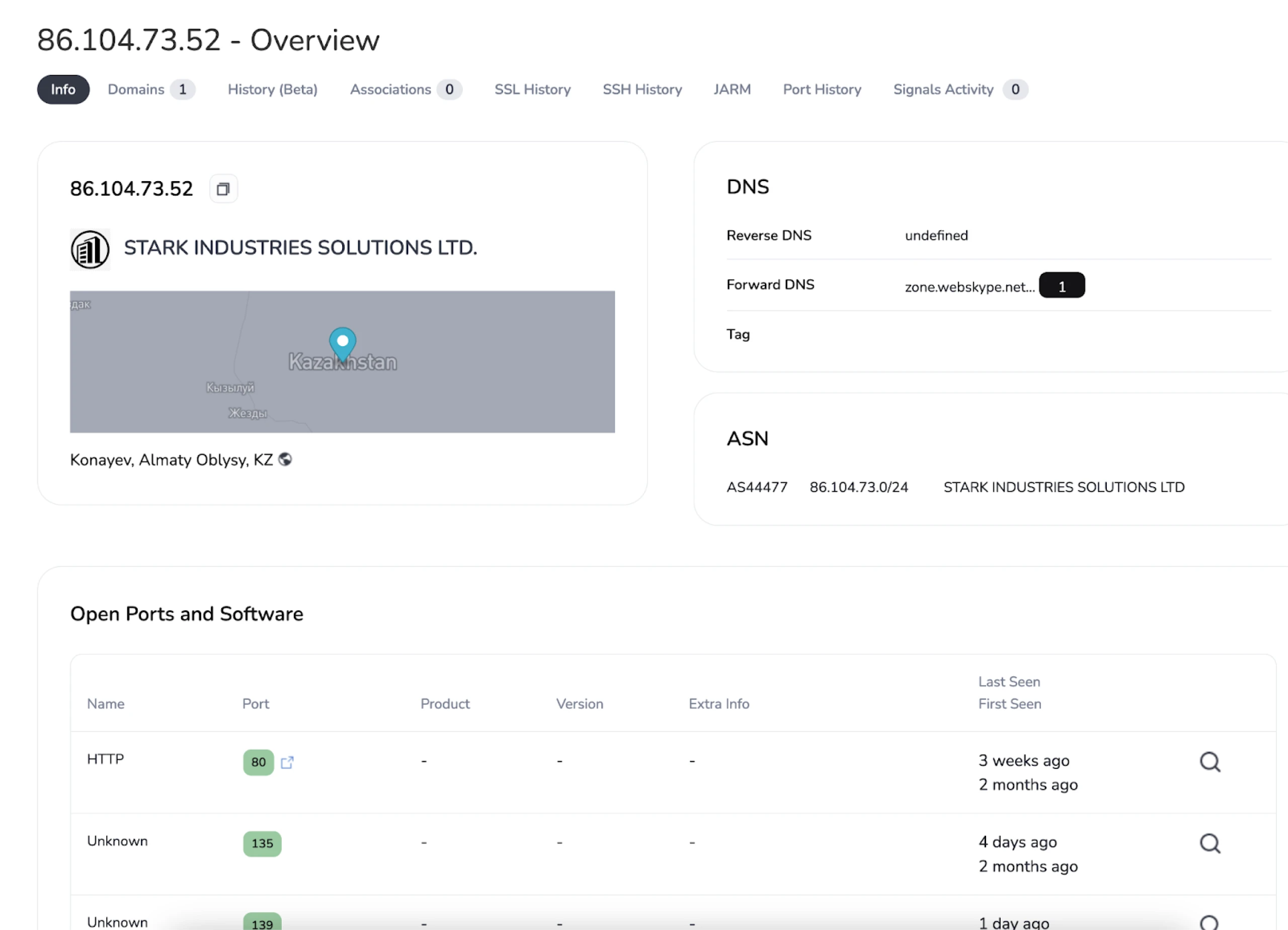Screen dimensions: 1288x930
Task: Switch to the JARM tab
Action: [732, 89]
